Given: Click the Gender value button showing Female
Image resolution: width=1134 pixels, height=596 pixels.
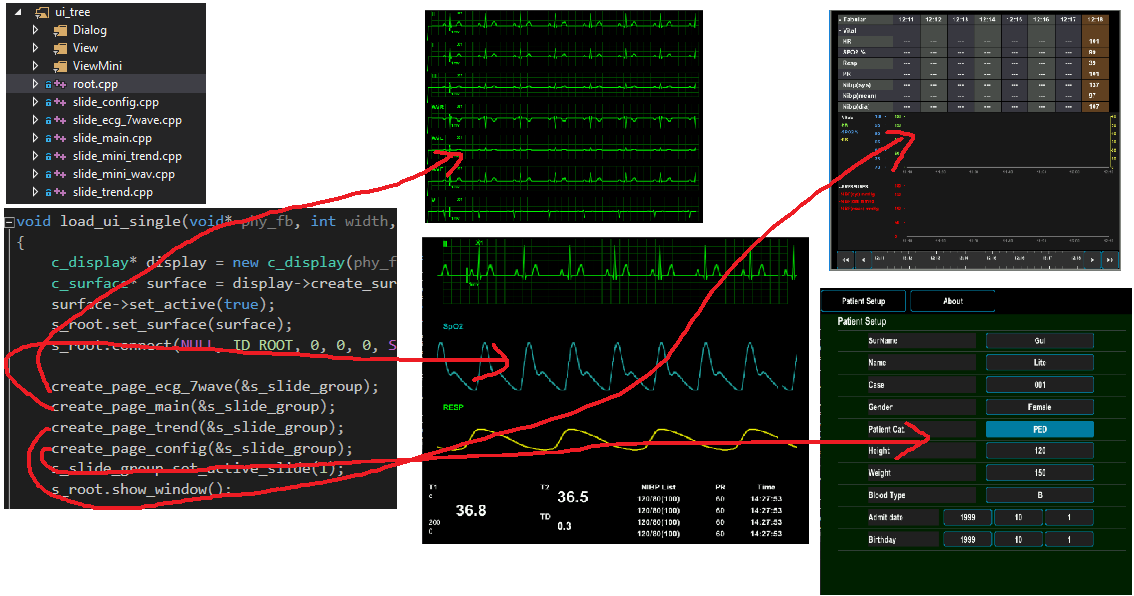Looking at the screenshot, I should 1039,407.
